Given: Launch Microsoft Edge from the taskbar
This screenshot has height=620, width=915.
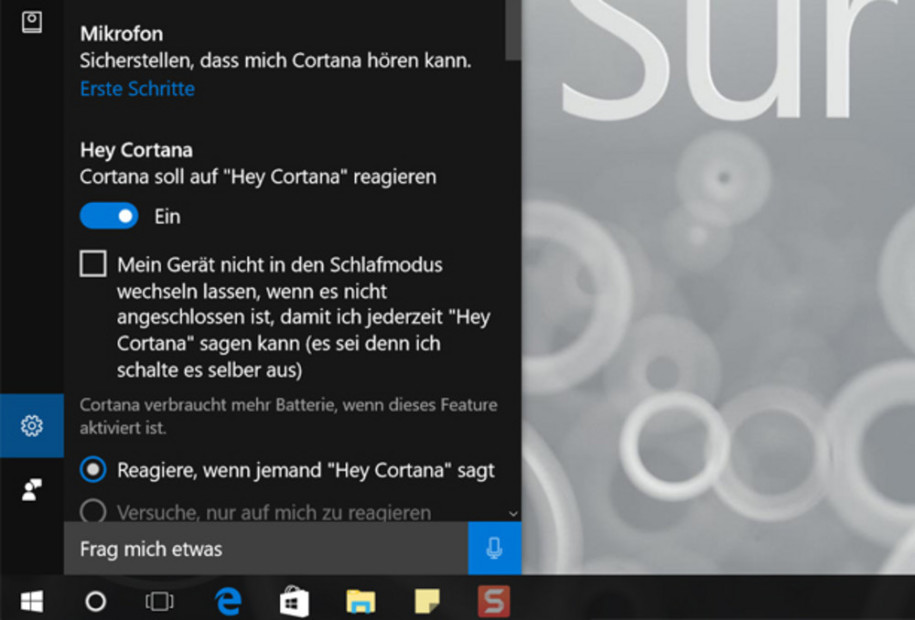Looking at the screenshot, I should [228, 601].
